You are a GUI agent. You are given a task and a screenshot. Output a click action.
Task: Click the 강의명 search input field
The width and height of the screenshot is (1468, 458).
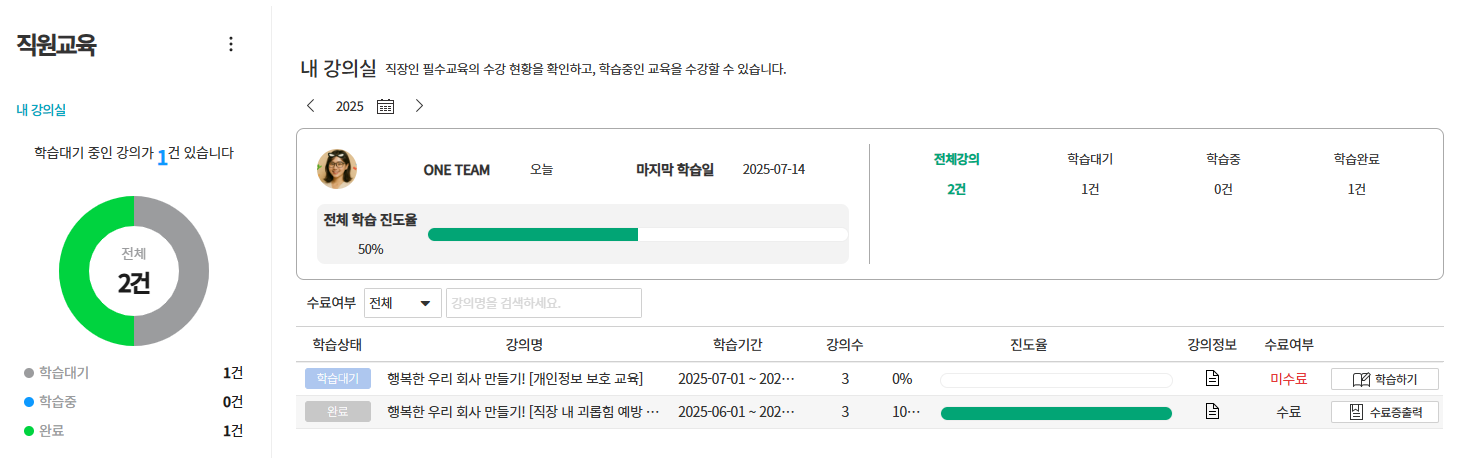tap(544, 303)
